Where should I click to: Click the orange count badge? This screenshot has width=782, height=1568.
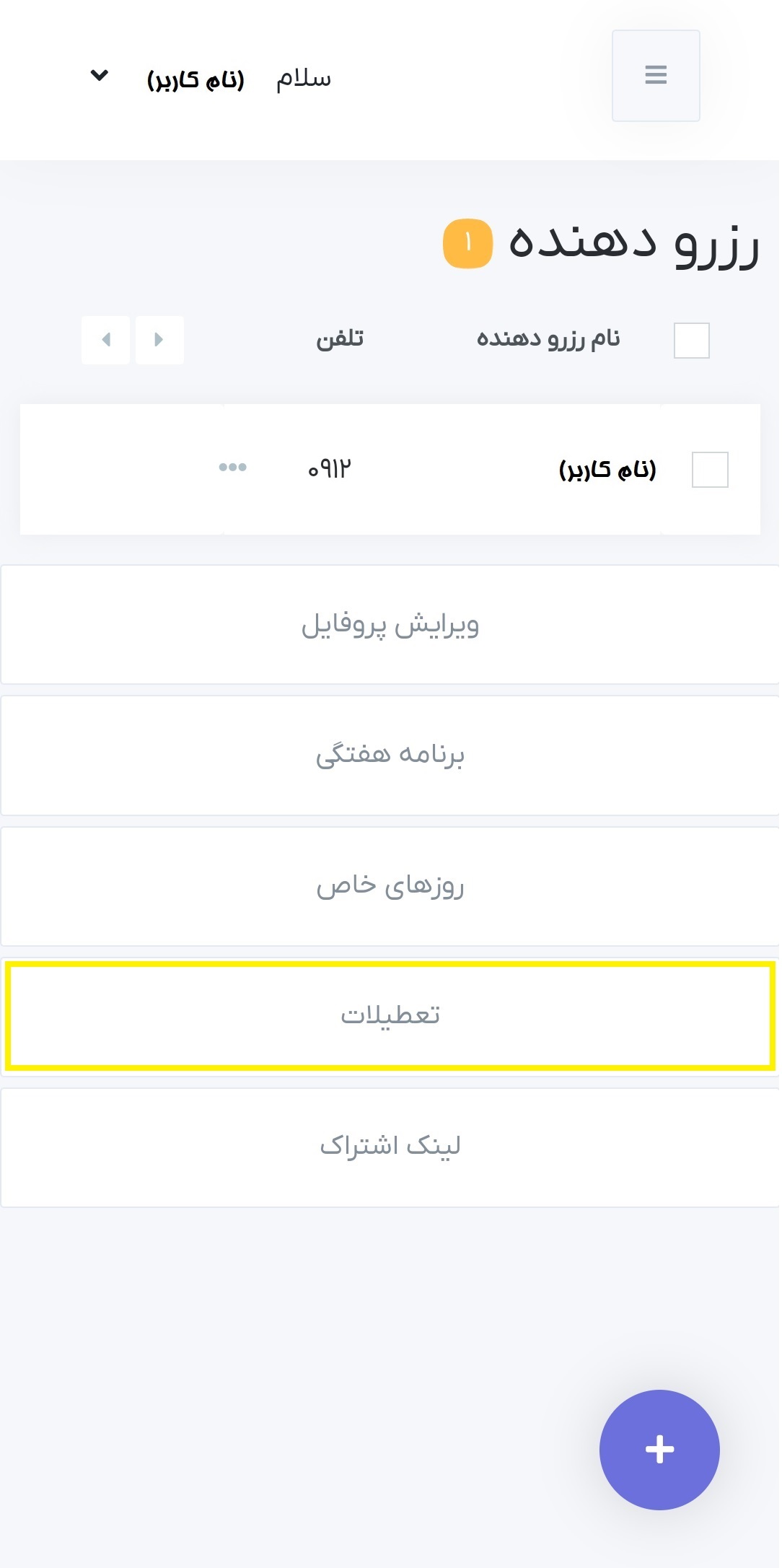pos(467,243)
